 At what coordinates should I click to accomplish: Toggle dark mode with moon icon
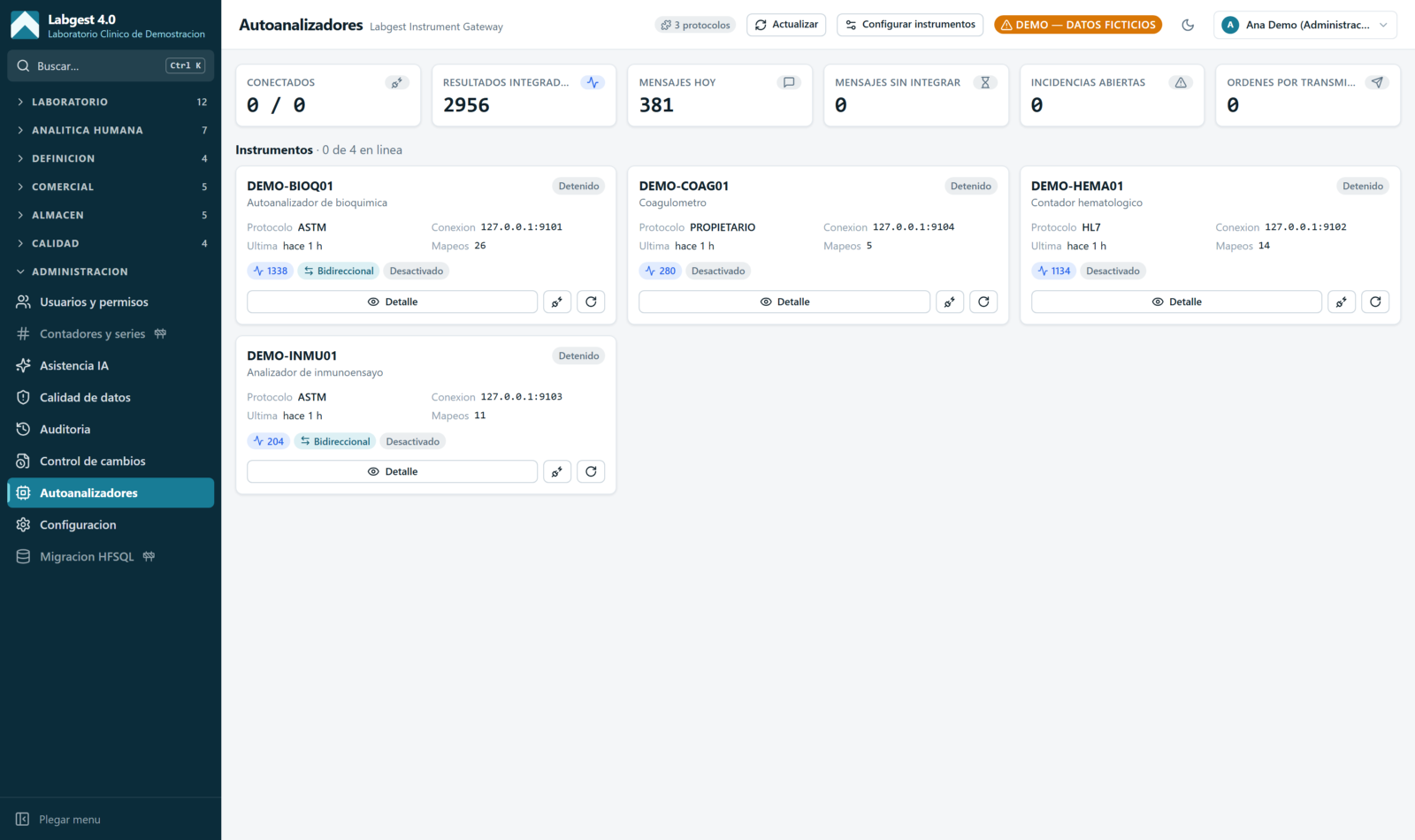[1188, 25]
